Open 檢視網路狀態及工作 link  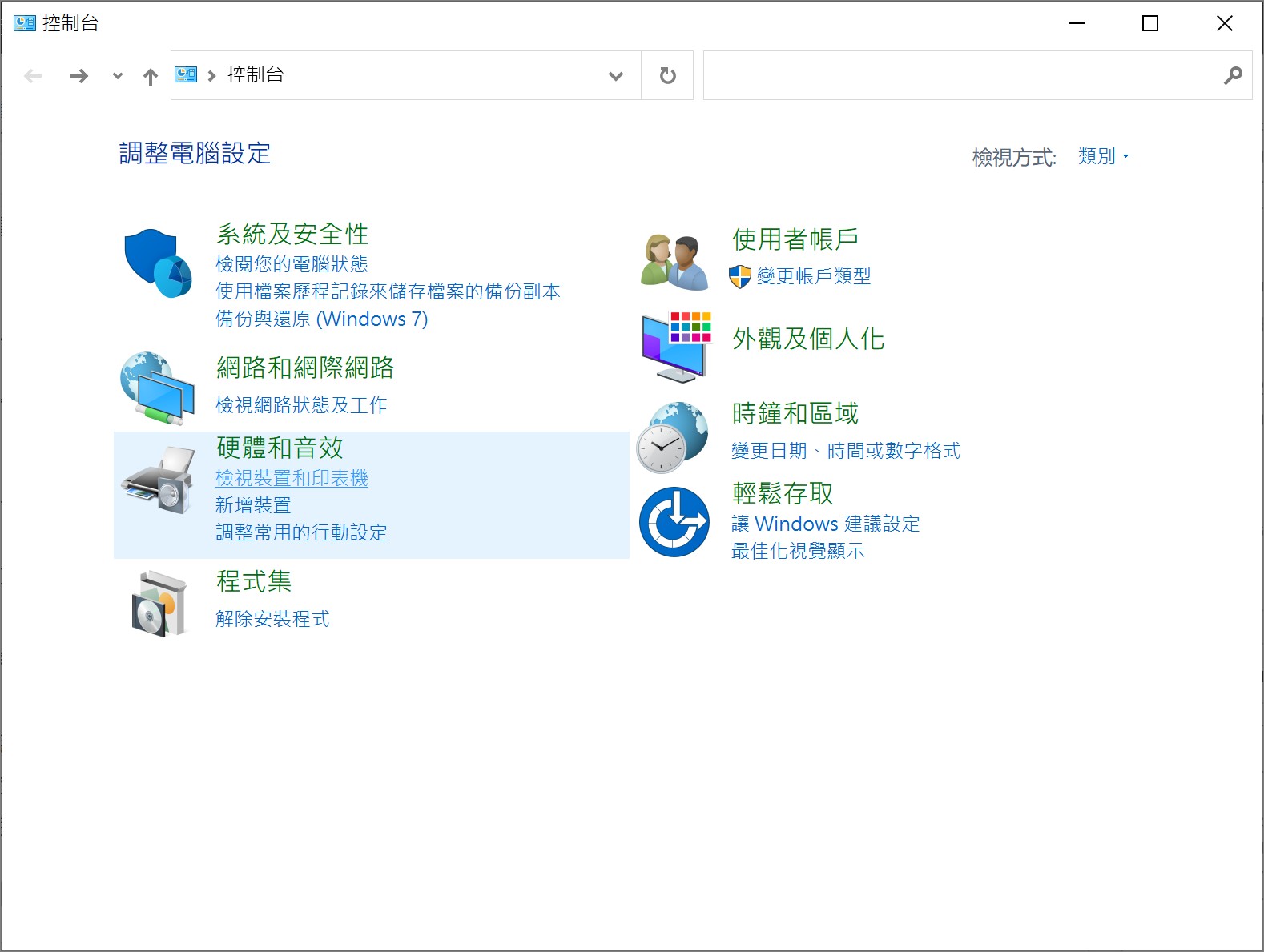(x=301, y=405)
